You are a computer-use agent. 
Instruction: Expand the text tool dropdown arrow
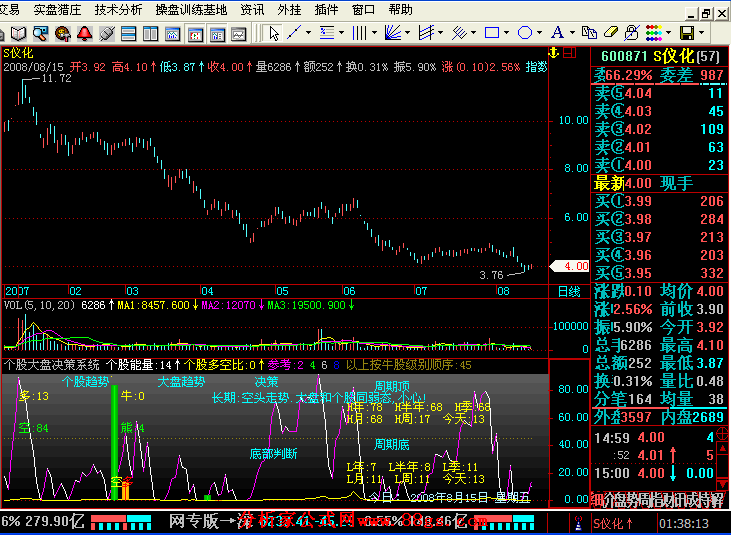[x=572, y=33]
